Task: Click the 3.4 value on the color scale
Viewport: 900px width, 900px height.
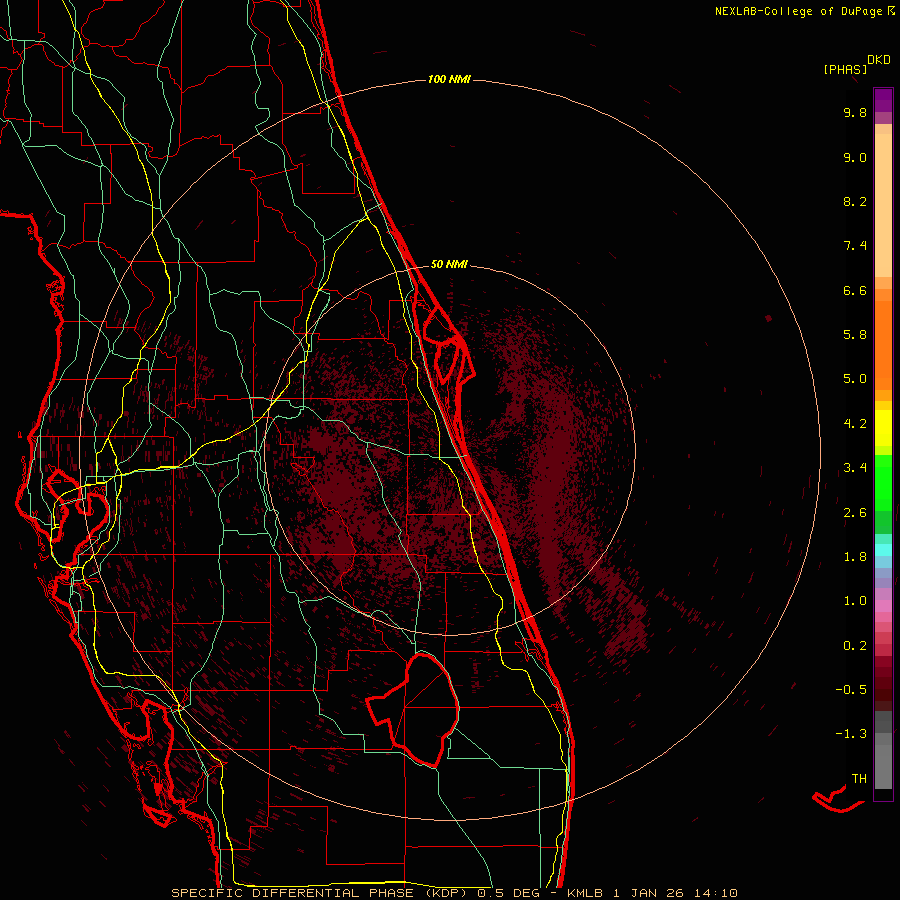Action: click(x=855, y=468)
